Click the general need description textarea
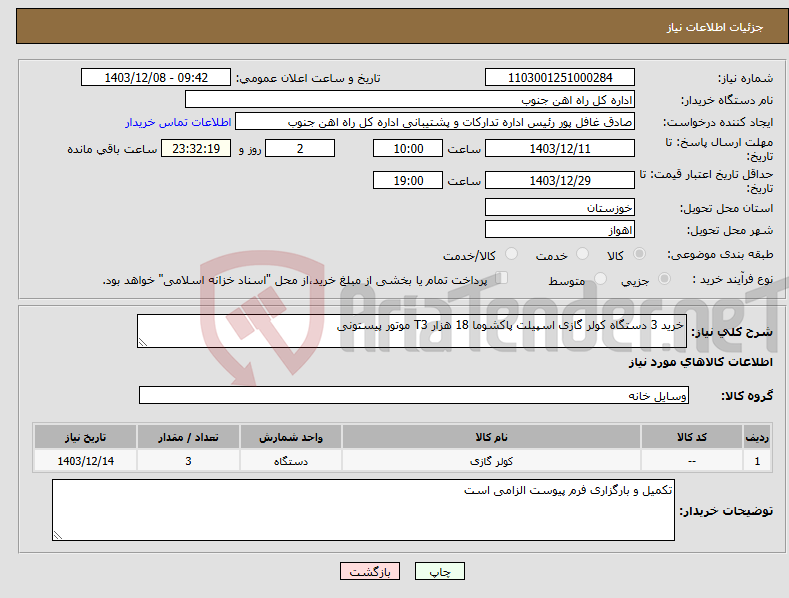 point(412,331)
